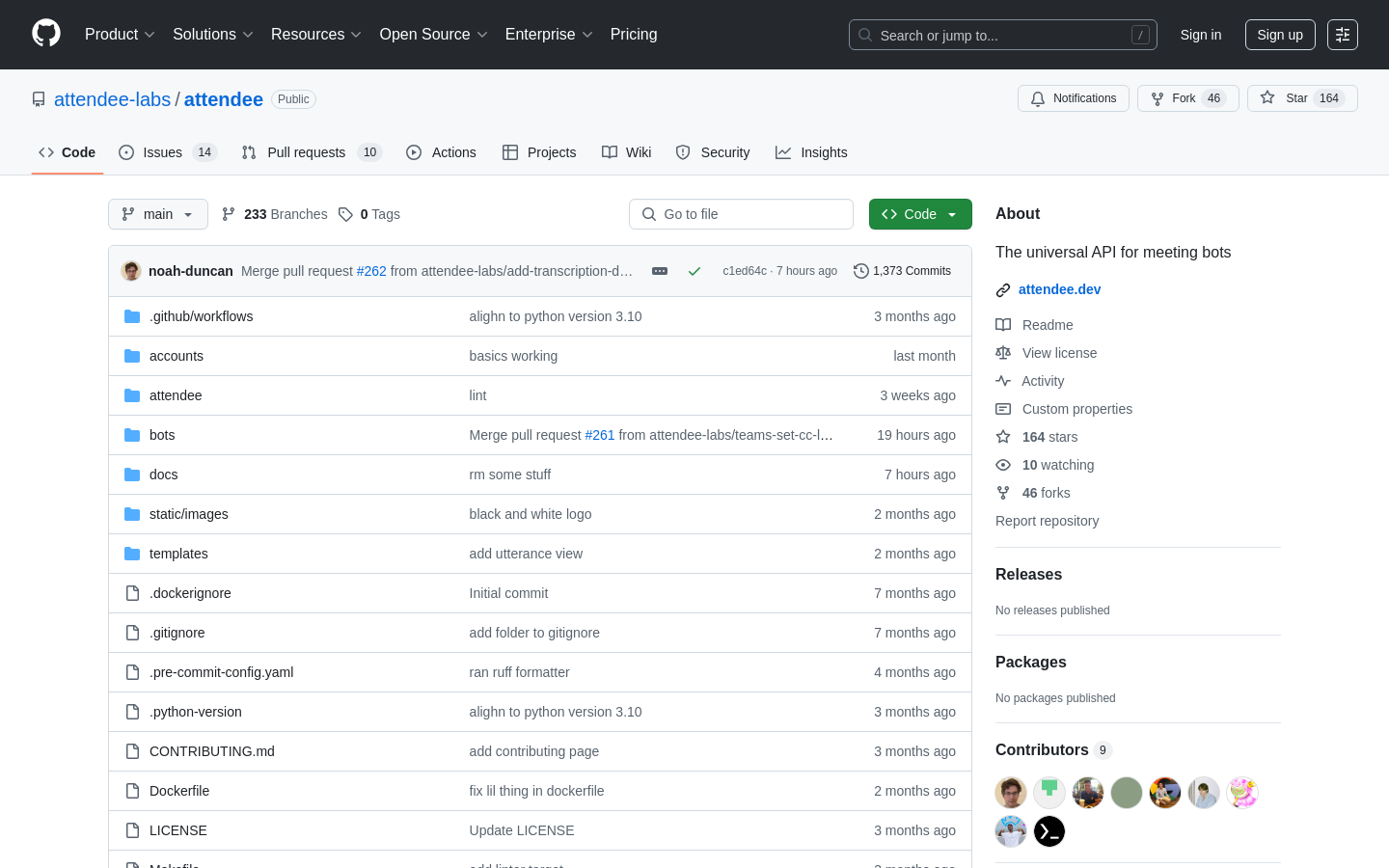Switch to the Code tab
This screenshot has height=868, width=1389.
(x=68, y=152)
